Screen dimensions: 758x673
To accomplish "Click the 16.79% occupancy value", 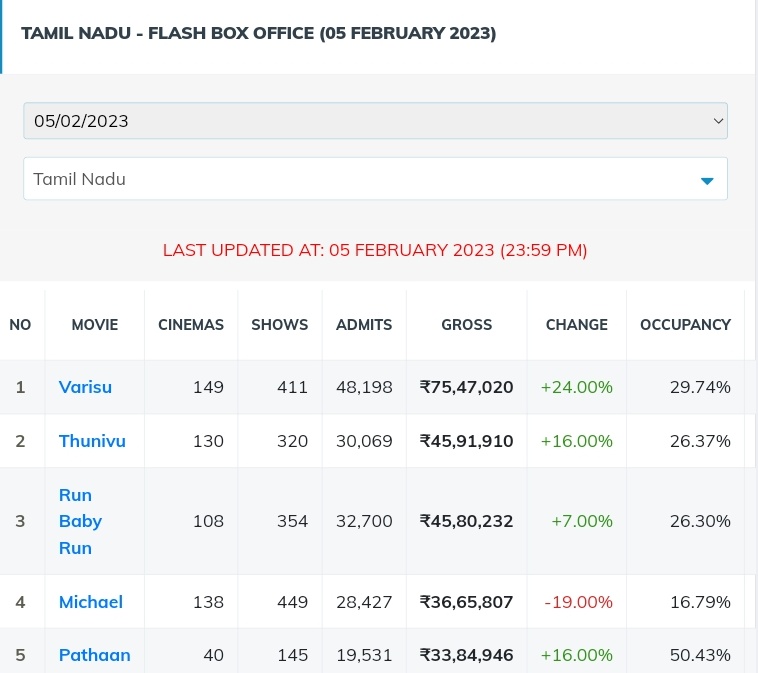I will click(x=700, y=602).
